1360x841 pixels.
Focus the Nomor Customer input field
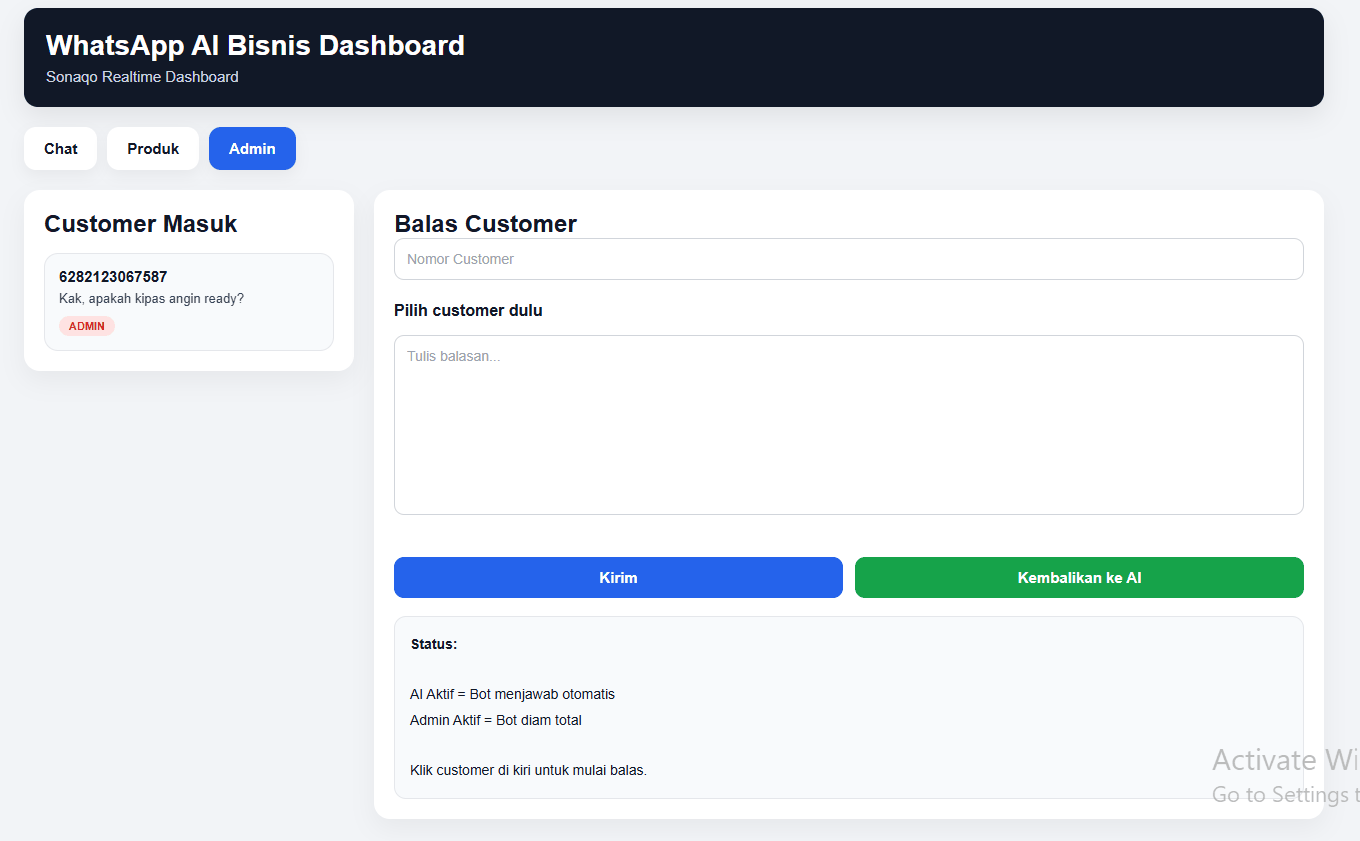tap(849, 259)
